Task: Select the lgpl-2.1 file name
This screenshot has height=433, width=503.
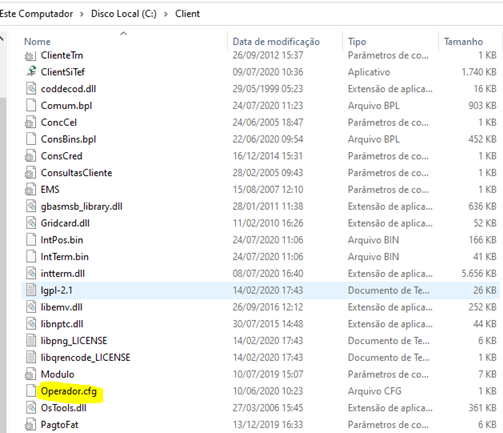Action: coord(56,291)
